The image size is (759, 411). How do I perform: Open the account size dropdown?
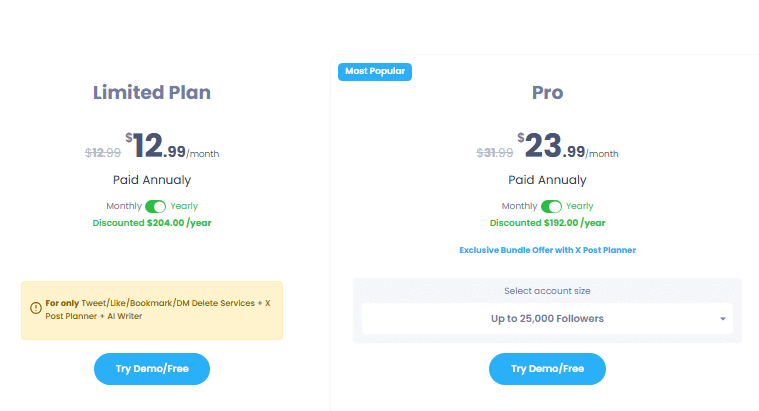pos(546,319)
